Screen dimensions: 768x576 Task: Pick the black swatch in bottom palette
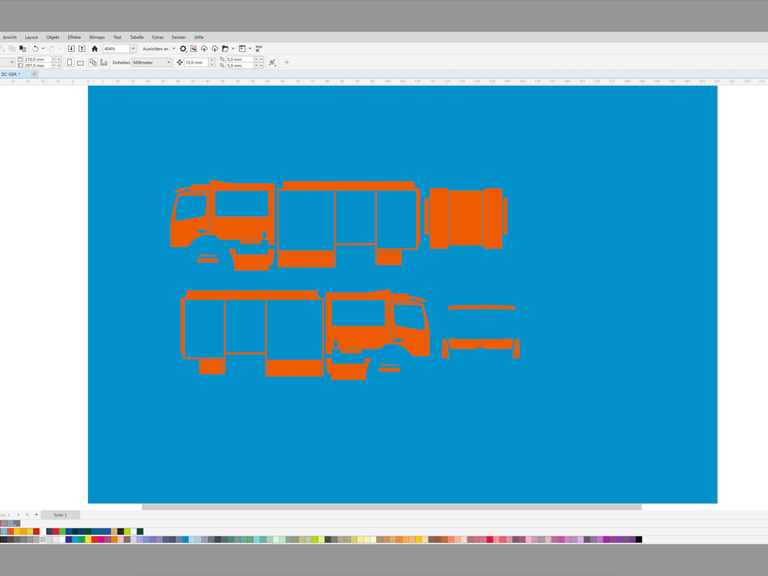tap(639, 540)
